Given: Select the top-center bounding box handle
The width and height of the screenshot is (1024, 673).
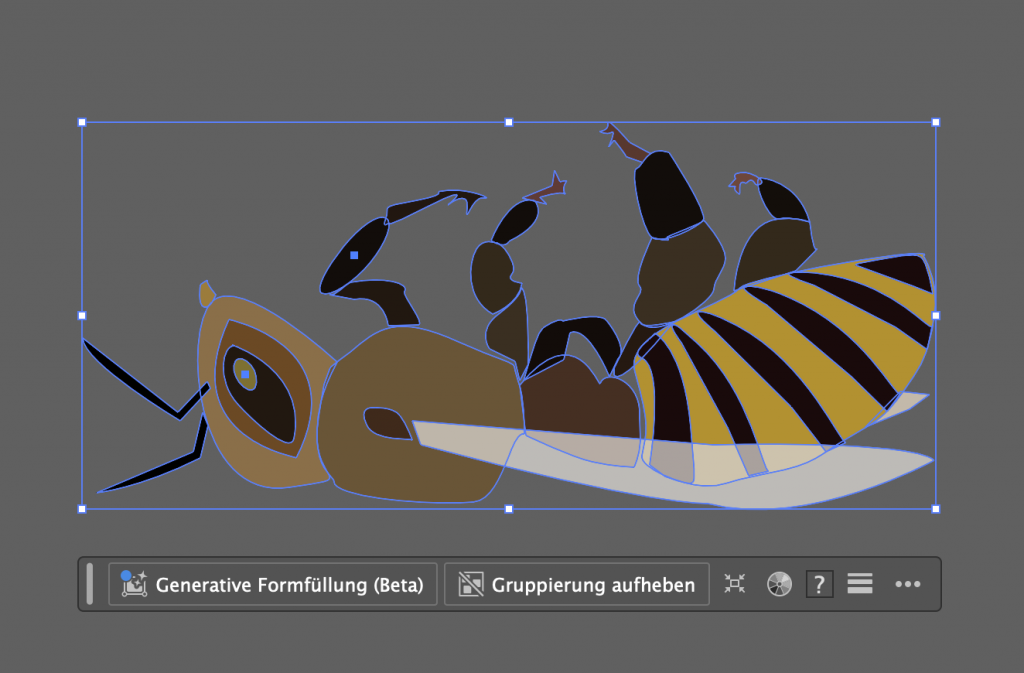Looking at the screenshot, I should 509,122.
